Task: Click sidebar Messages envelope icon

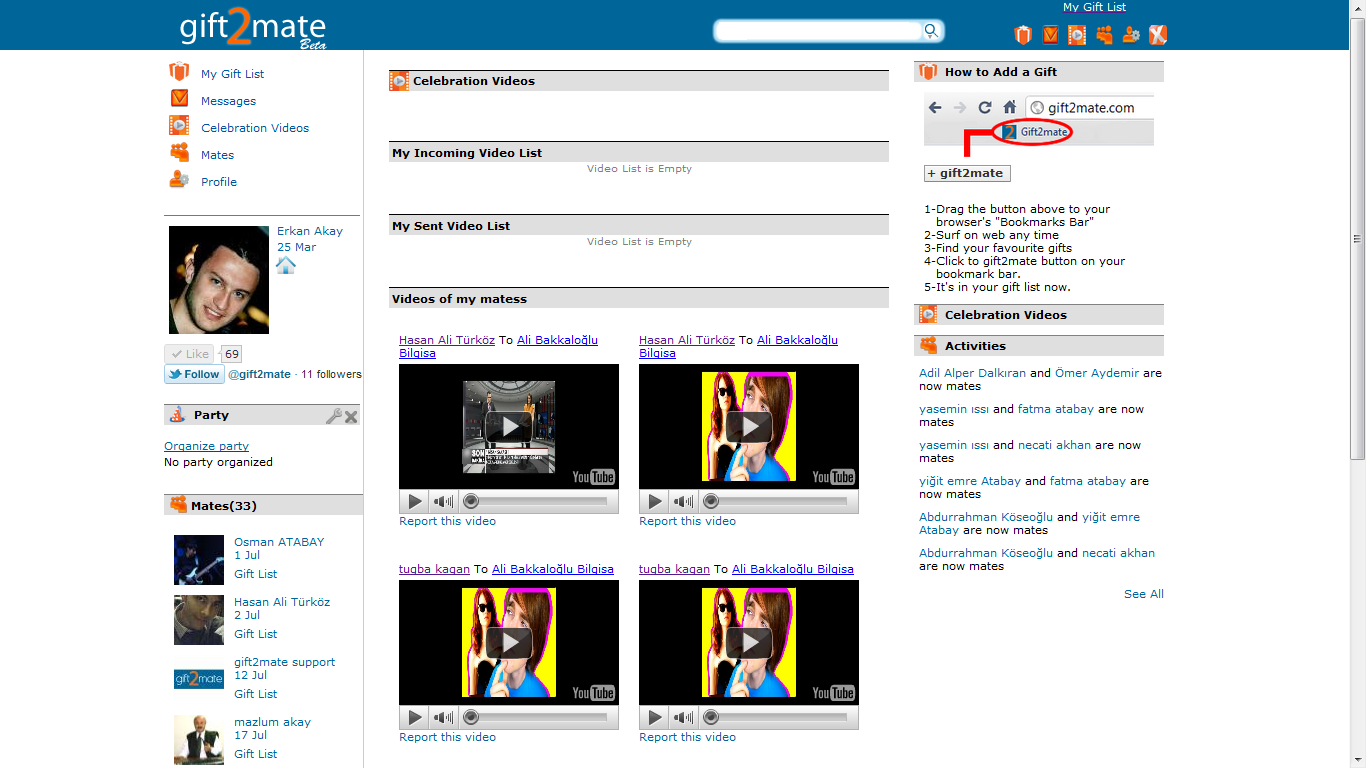Action: (x=179, y=99)
